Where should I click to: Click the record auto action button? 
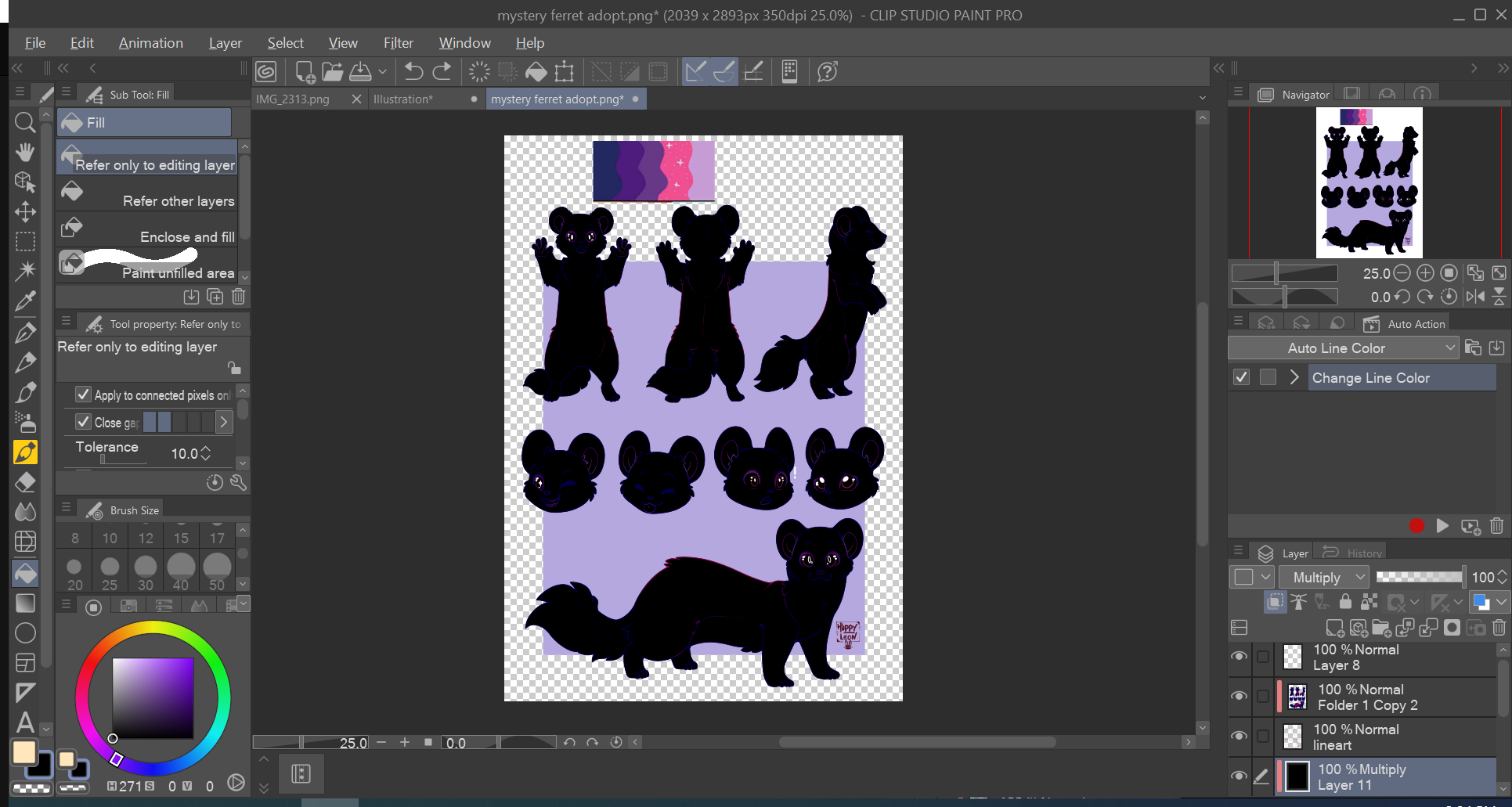pos(1416,526)
